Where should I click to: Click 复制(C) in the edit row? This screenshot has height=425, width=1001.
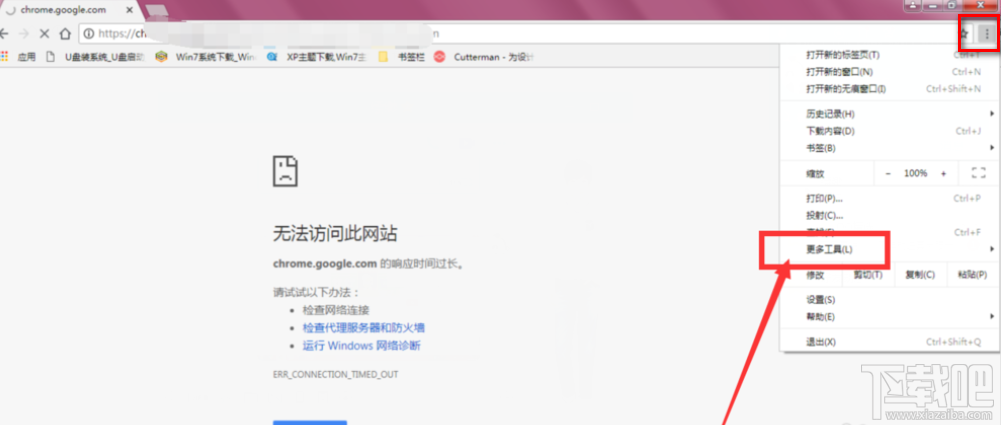tap(919, 274)
